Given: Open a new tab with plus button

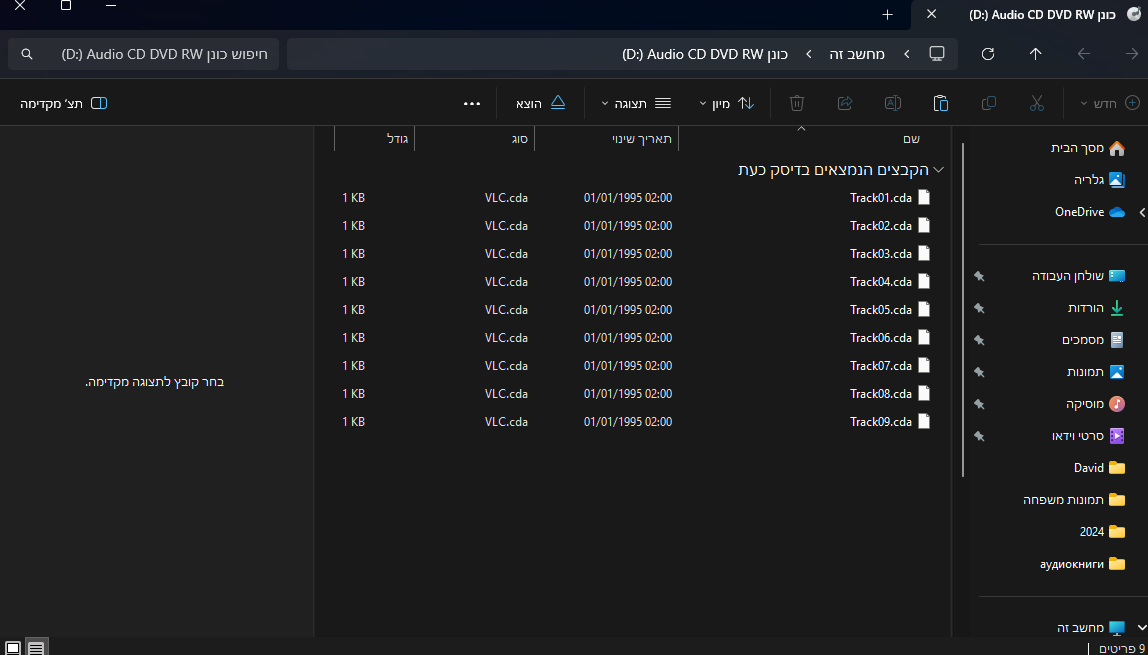Looking at the screenshot, I should (887, 14).
